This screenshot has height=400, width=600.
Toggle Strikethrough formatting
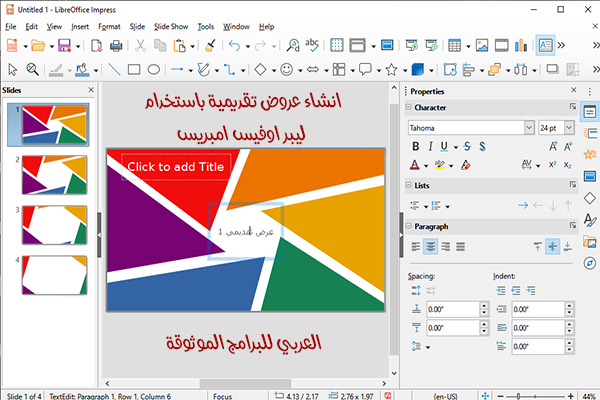[467, 147]
